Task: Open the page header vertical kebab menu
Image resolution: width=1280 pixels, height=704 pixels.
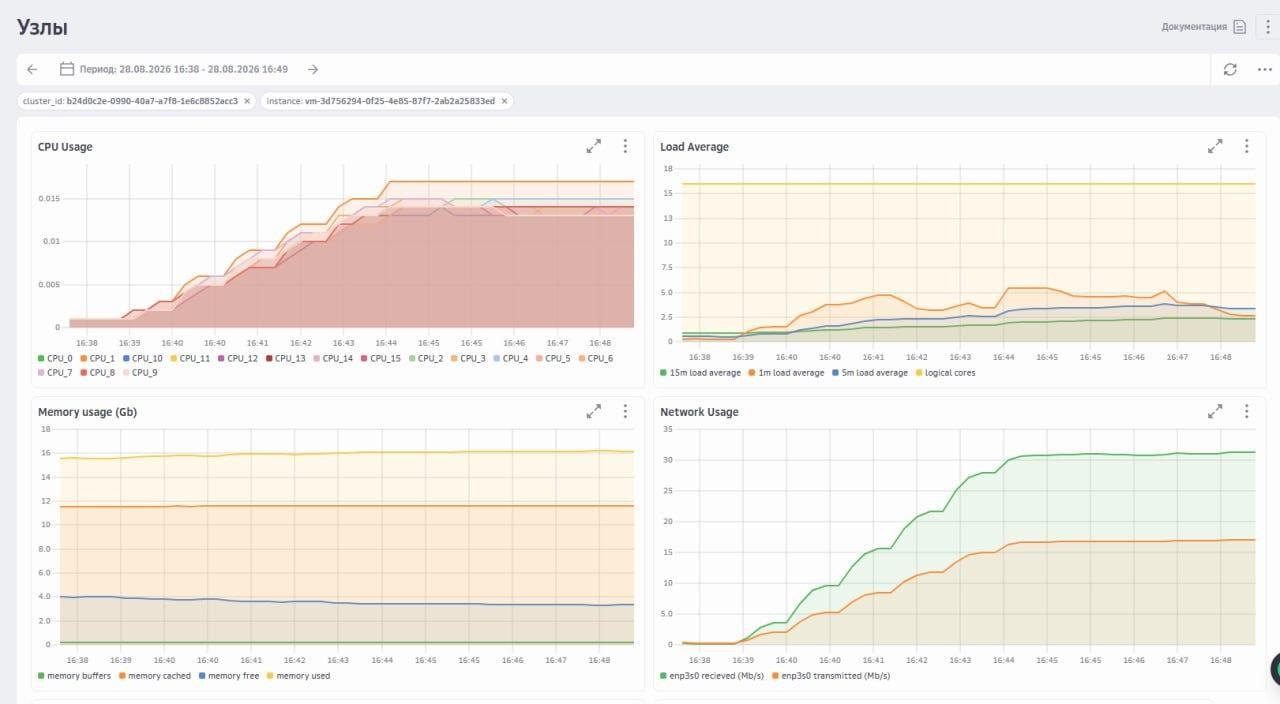Action: [x=1267, y=27]
